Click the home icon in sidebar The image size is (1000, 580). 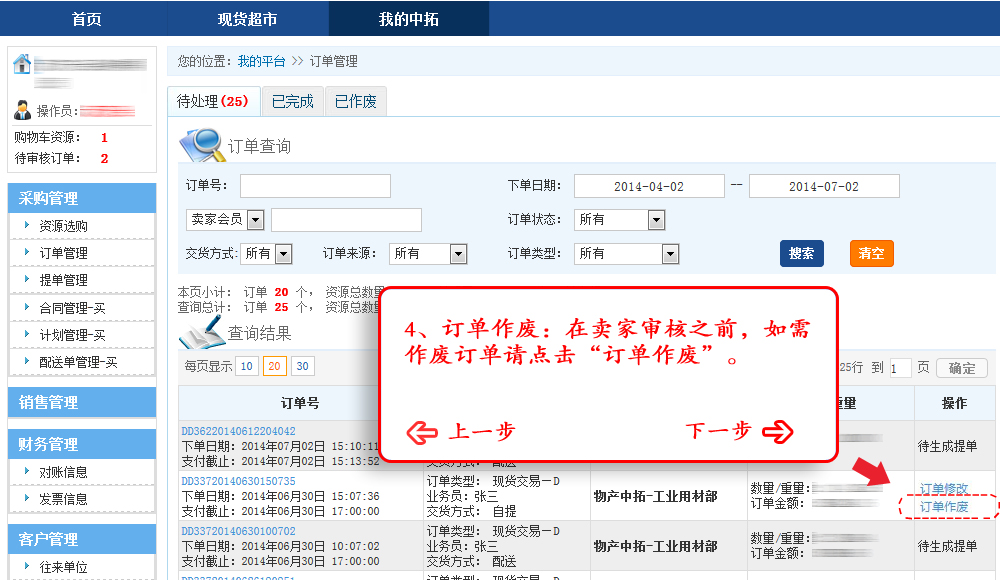click(x=22, y=65)
